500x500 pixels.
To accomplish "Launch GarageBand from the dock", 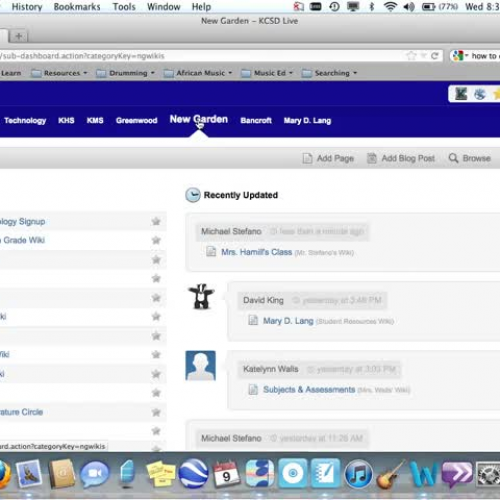I will click(390, 474).
